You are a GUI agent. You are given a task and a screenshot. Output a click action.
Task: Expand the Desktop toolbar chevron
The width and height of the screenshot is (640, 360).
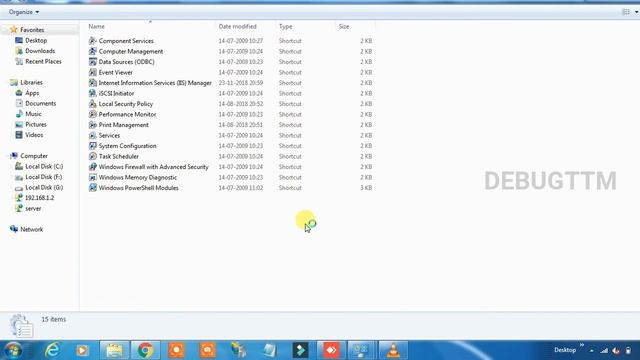(x=582, y=345)
